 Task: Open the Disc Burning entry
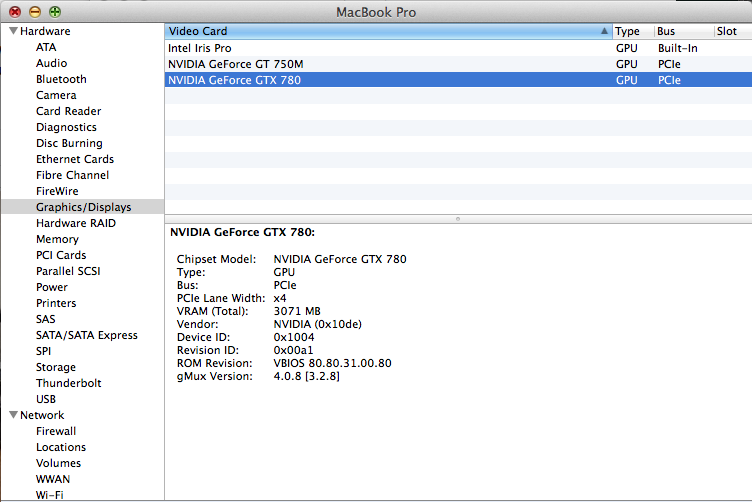click(69, 143)
